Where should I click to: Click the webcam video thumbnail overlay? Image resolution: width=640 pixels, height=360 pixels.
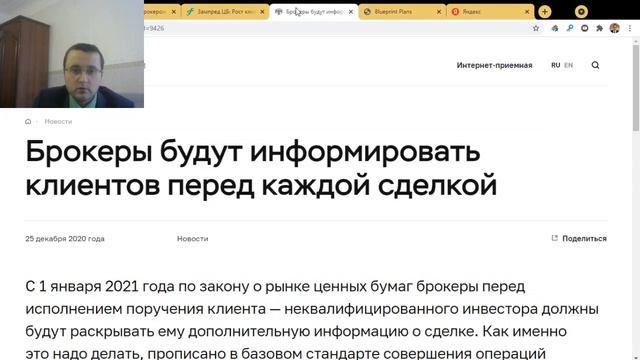pos(72,54)
